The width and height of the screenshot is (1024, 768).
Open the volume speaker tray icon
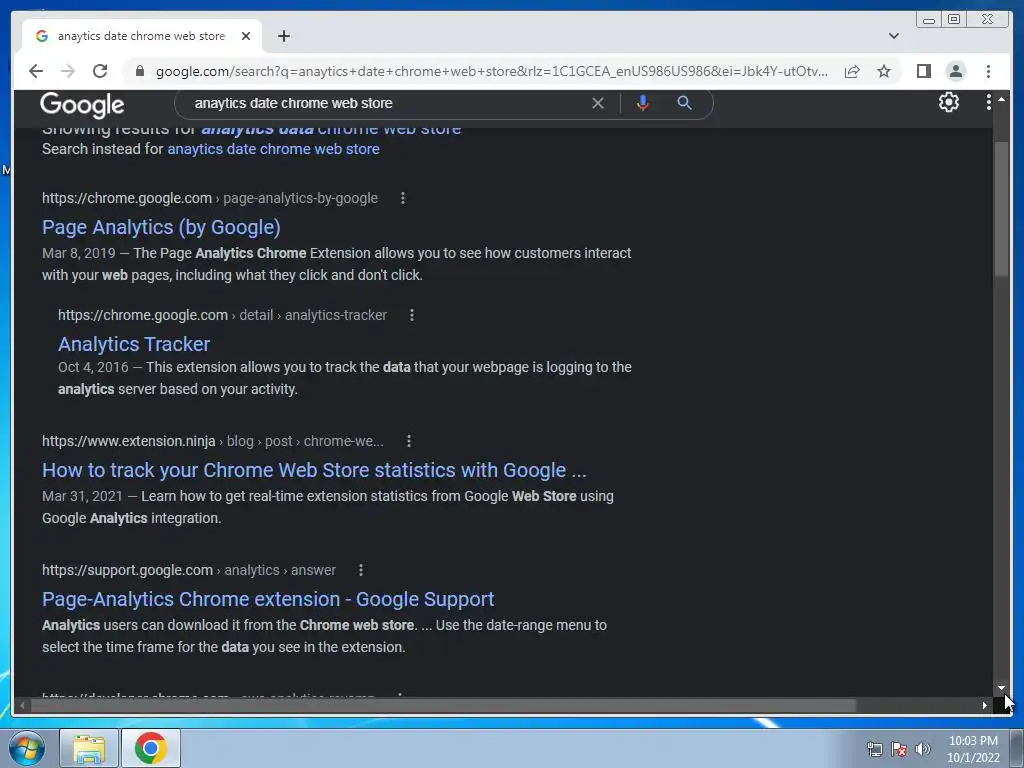[922, 749]
